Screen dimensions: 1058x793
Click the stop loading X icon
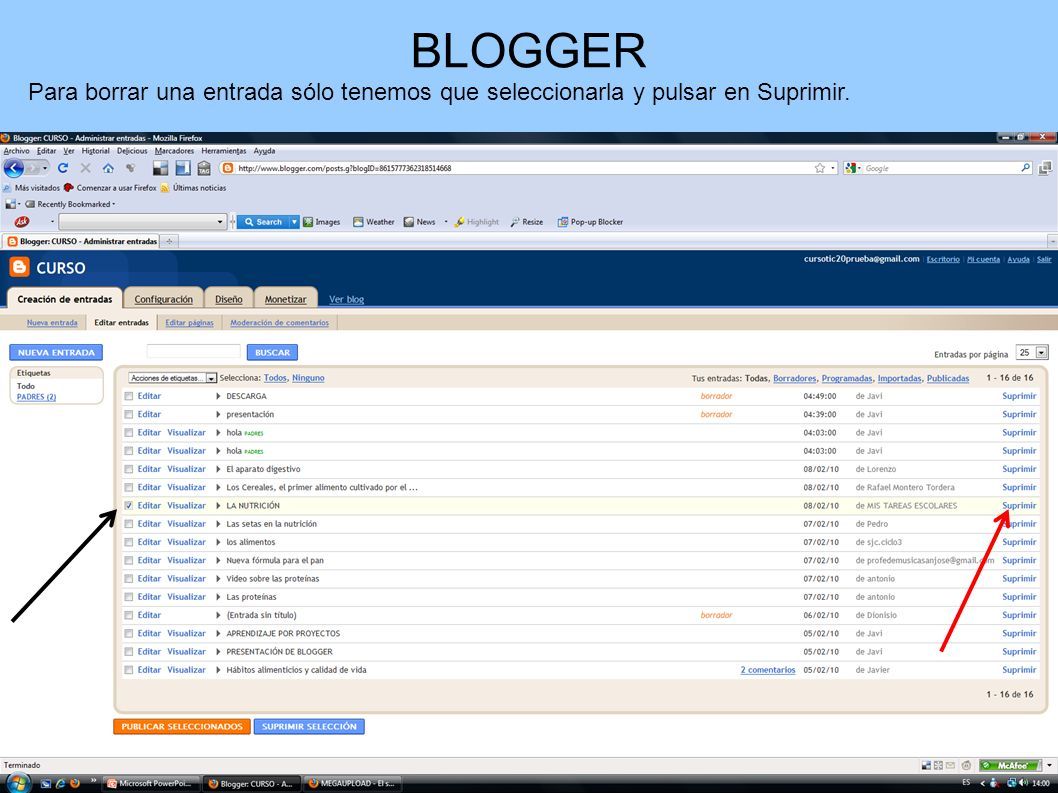86,168
